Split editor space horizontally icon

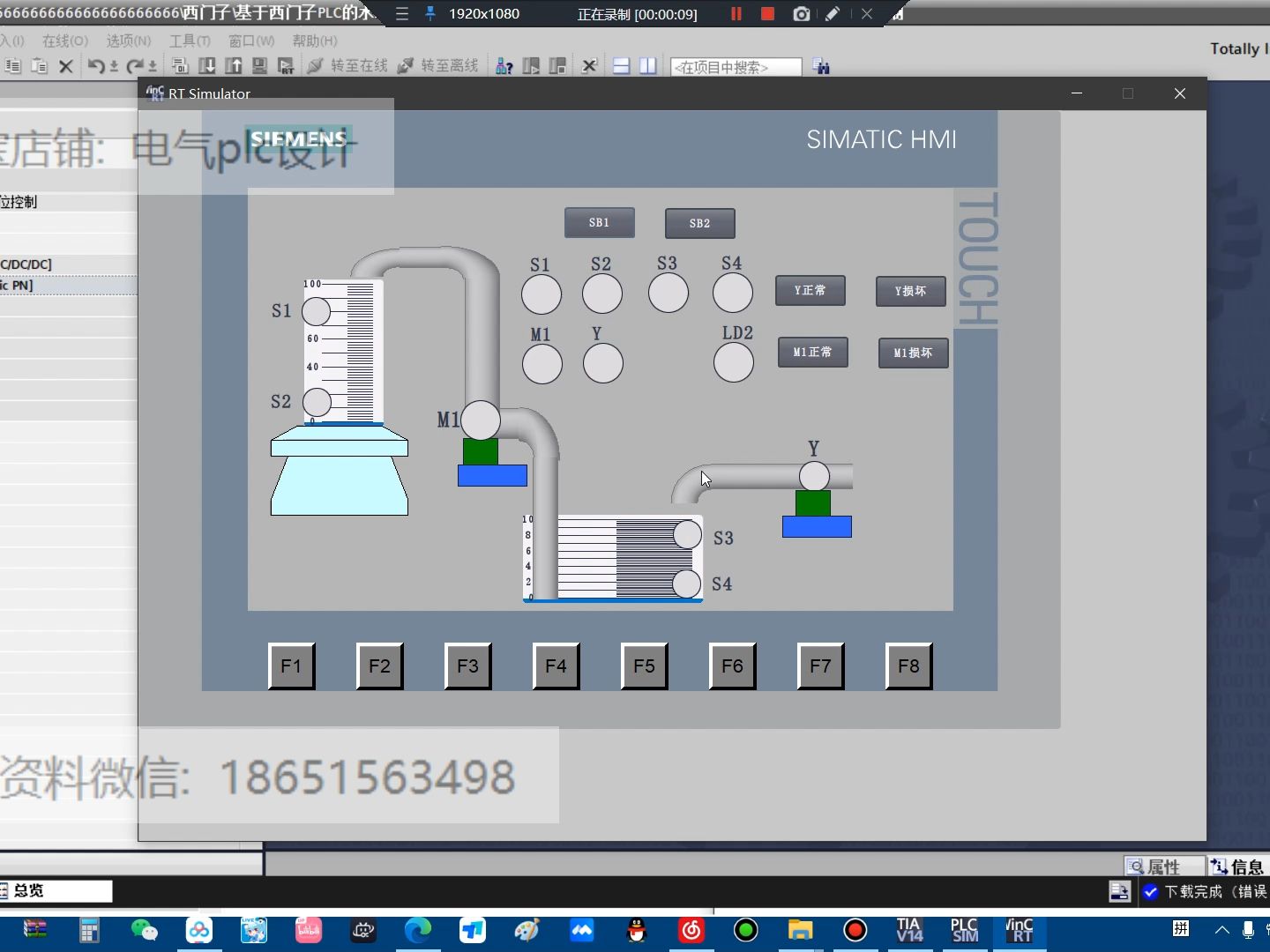[x=622, y=66]
